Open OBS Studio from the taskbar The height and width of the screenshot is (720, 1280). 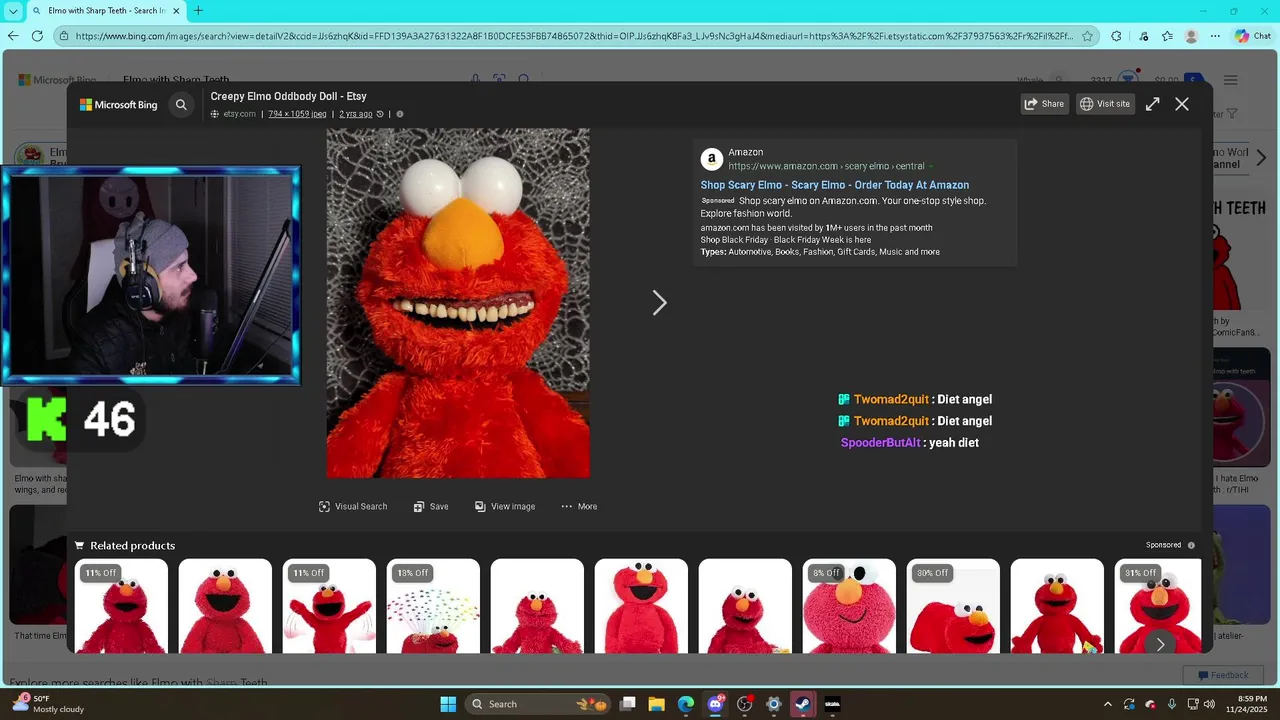(x=744, y=704)
